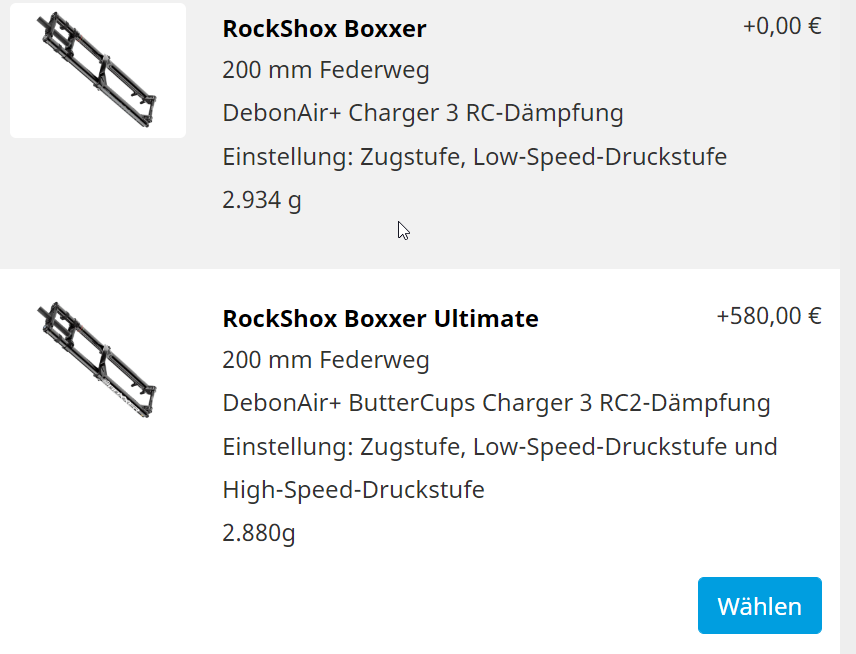Screen dimensions: 856x654
Task: Click the +580,00 € surcharge price
Action: 769,316
